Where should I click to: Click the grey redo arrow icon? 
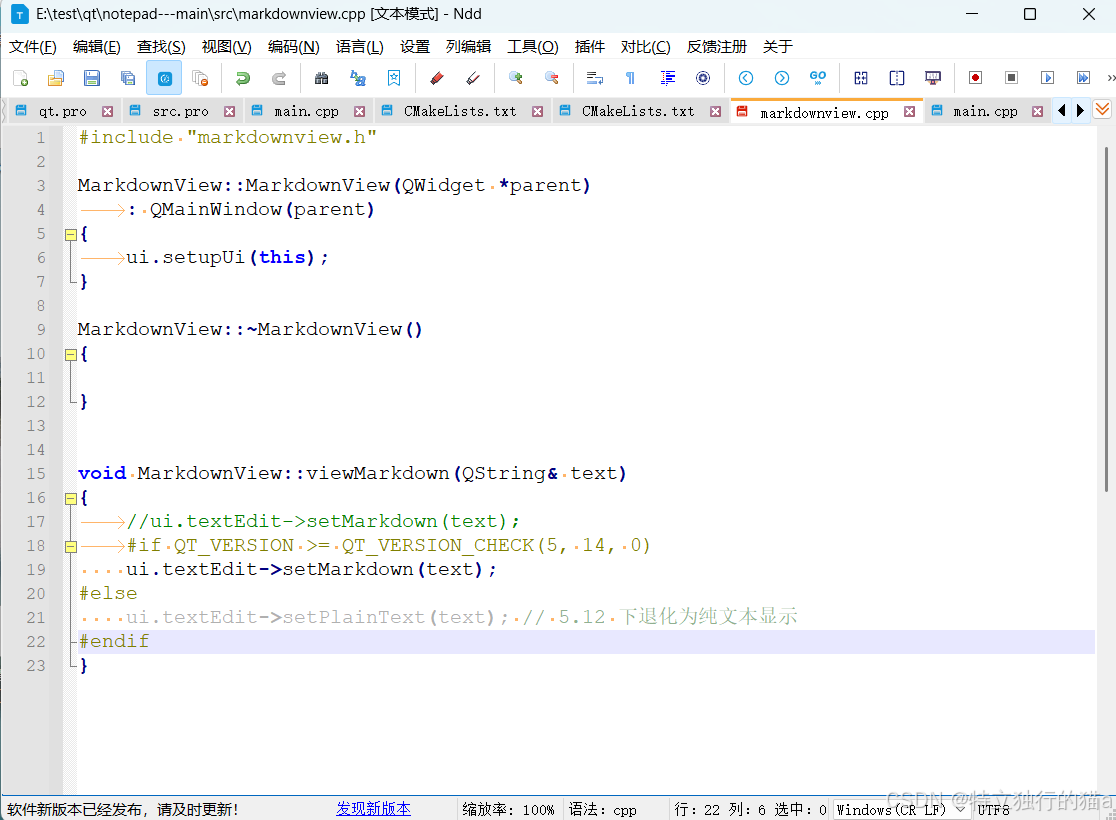pos(279,78)
